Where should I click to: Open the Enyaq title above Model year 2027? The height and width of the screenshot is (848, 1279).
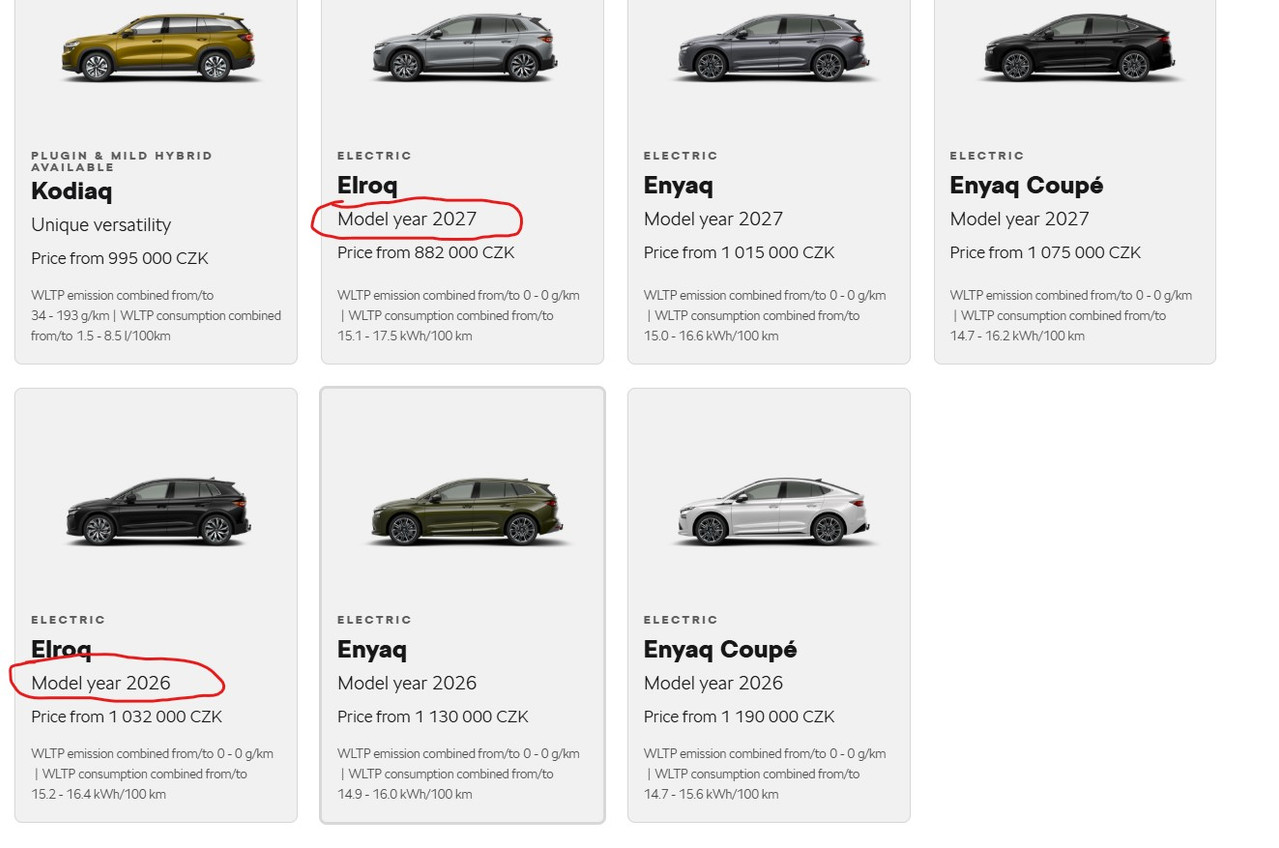pos(678,185)
